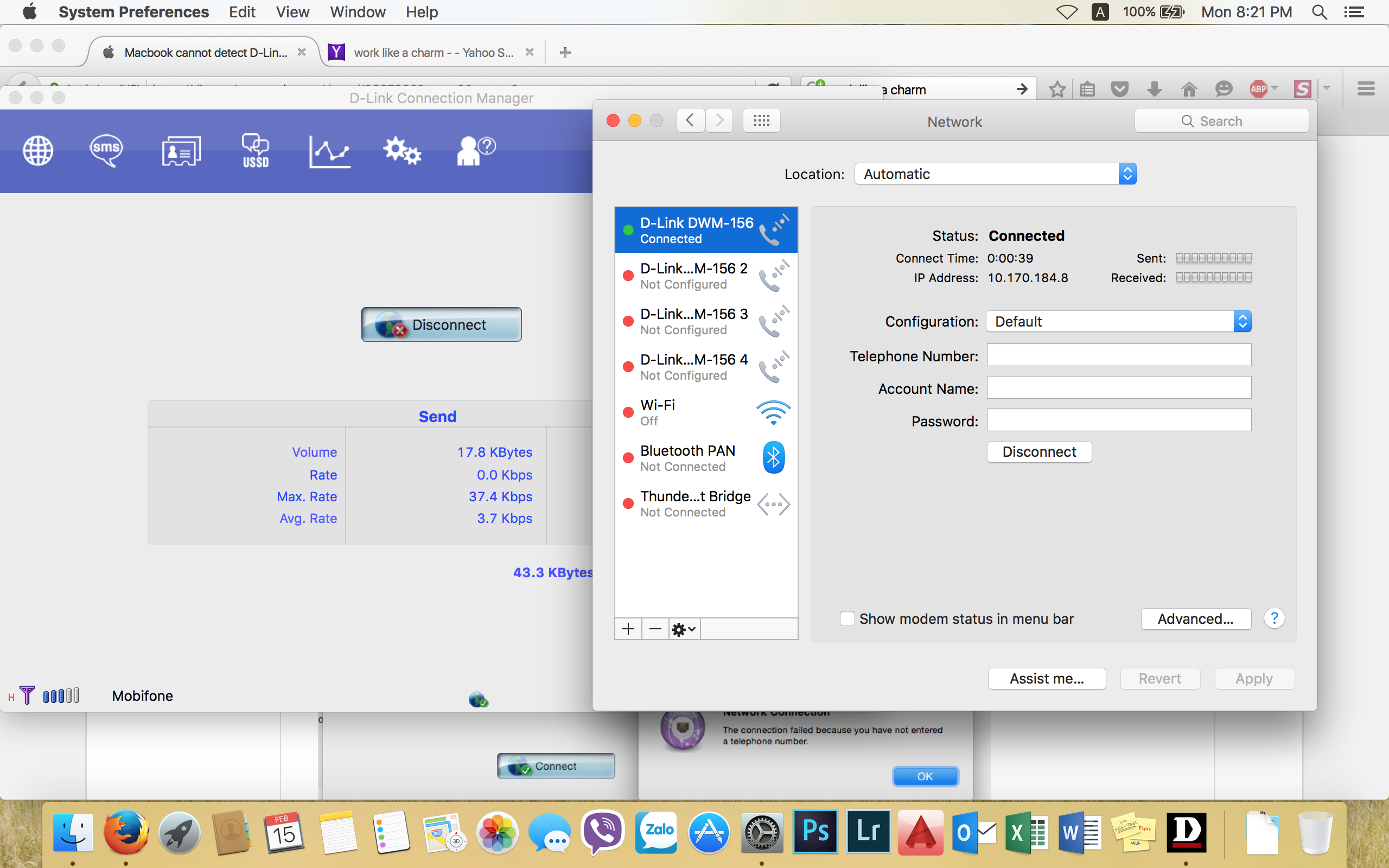Add a new network service with plus
The image size is (1389, 868).
[x=628, y=629]
